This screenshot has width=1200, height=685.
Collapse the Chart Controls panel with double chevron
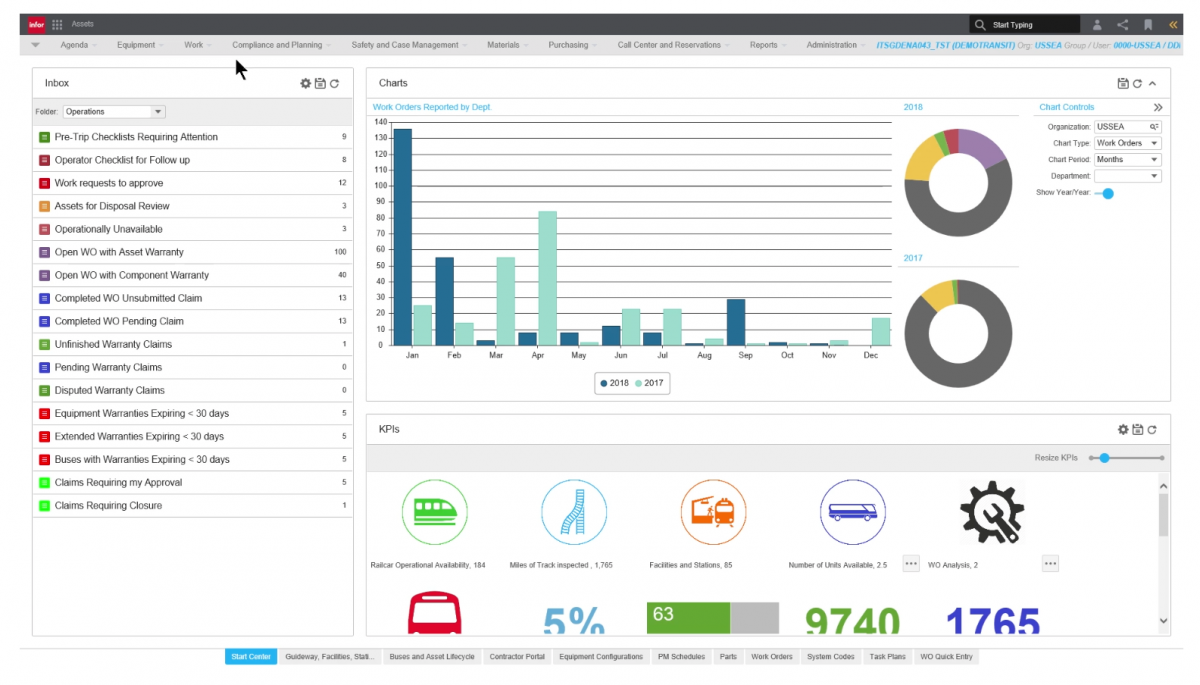1158,107
